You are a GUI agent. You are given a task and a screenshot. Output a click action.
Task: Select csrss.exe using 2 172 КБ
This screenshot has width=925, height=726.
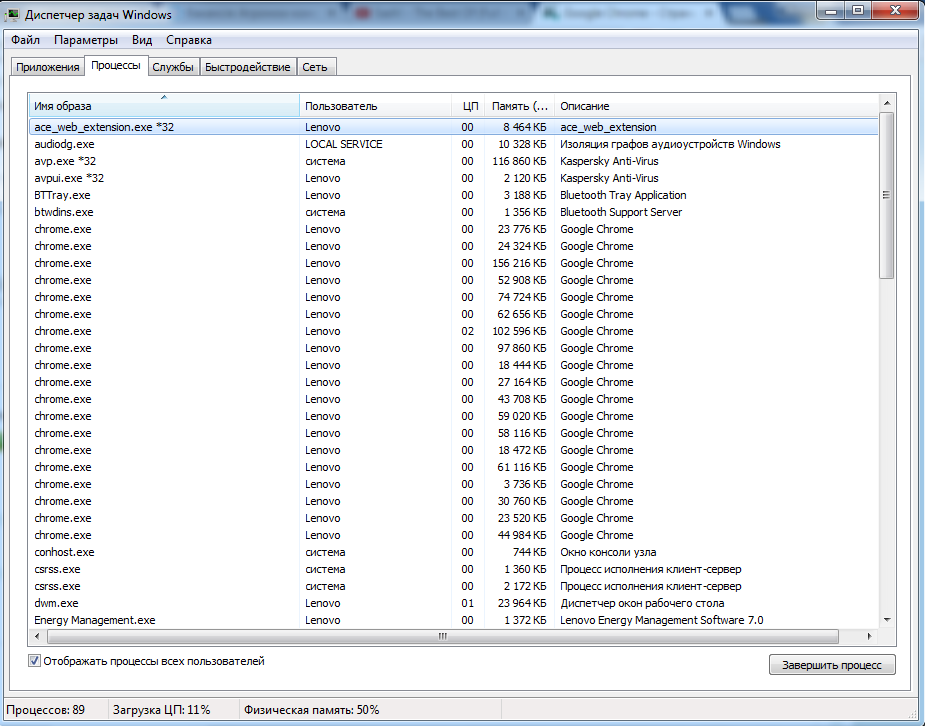pos(453,586)
